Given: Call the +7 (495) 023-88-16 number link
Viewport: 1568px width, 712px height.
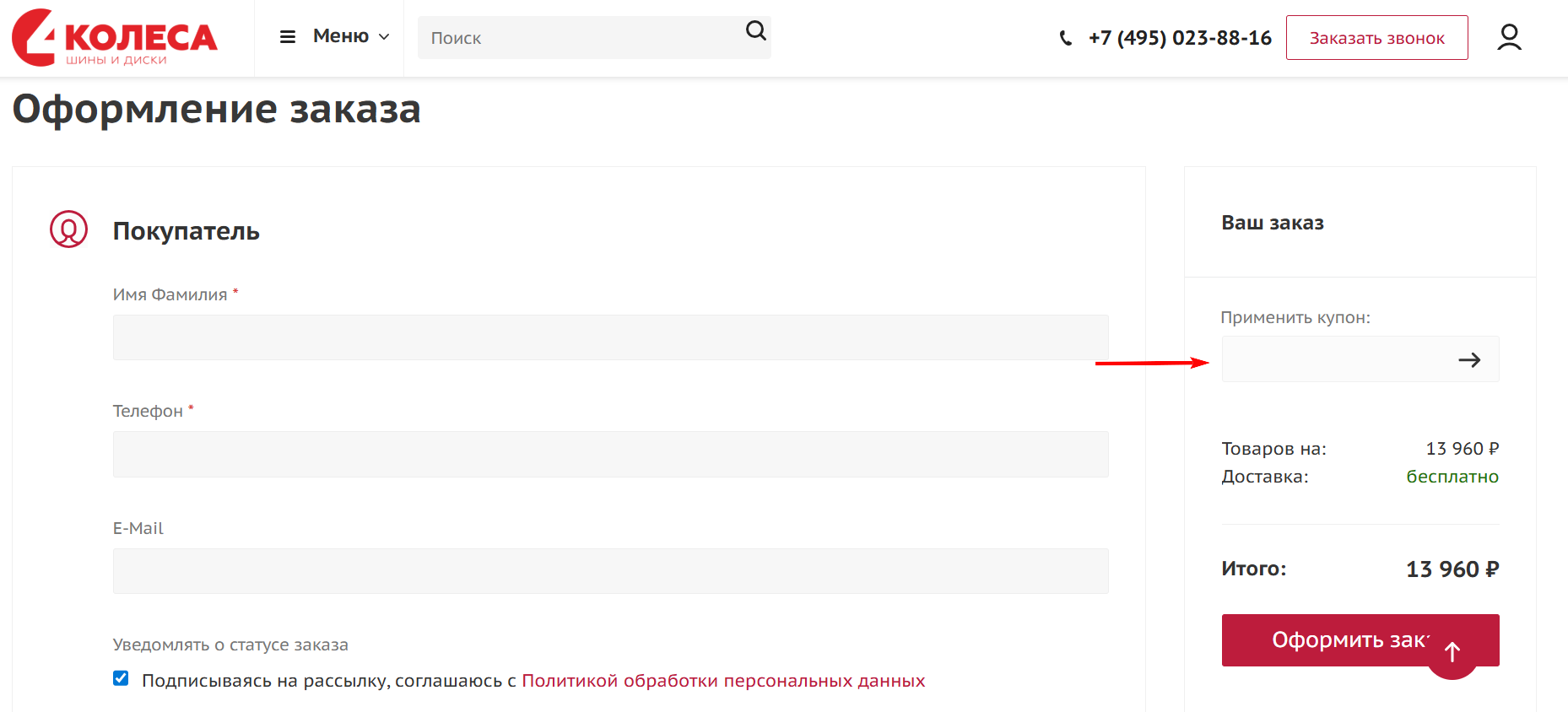Looking at the screenshot, I should click(1180, 38).
